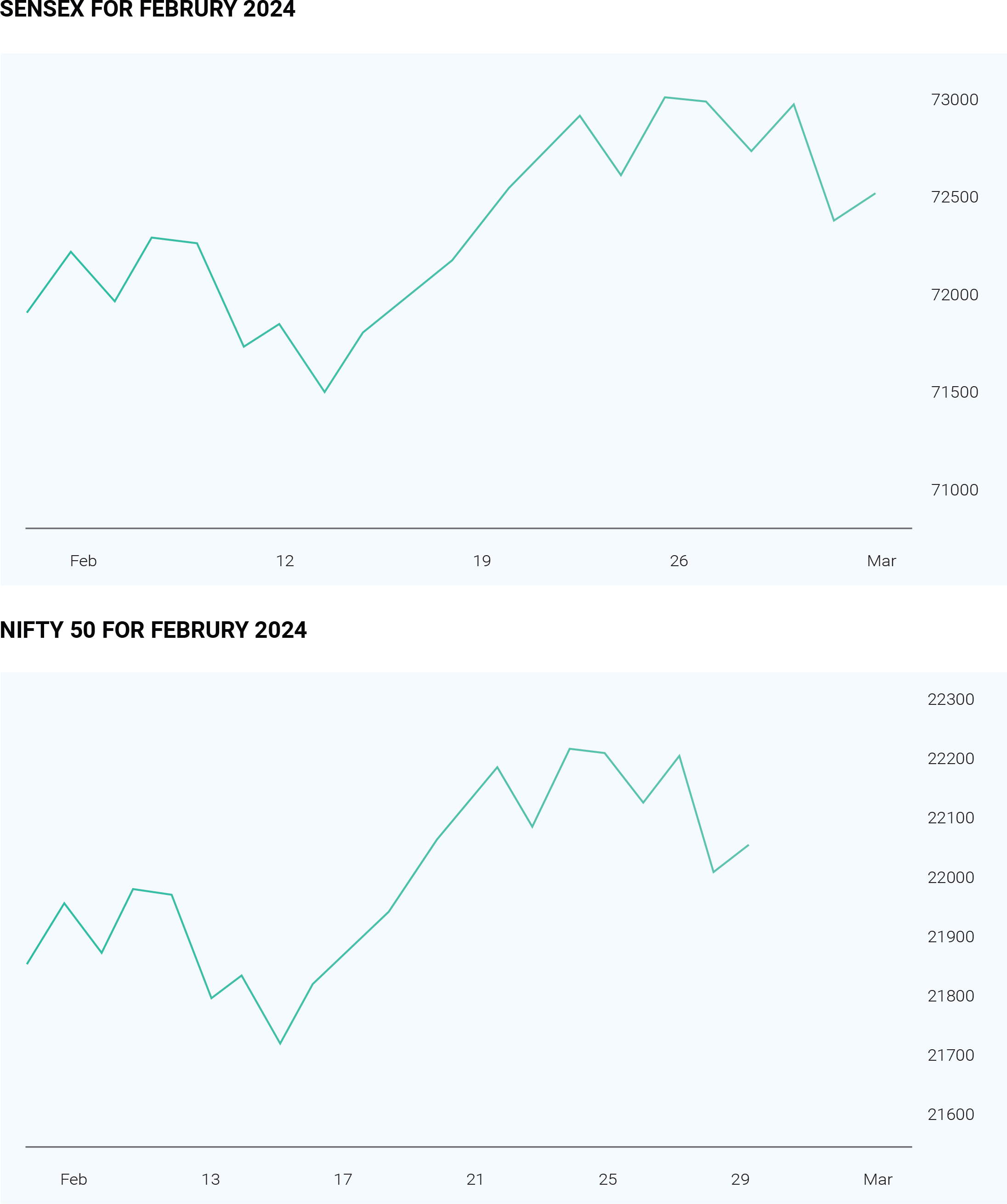The image size is (1007, 1204).
Task: Click the Nifty 50 chart title heading
Action: click(x=153, y=630)
